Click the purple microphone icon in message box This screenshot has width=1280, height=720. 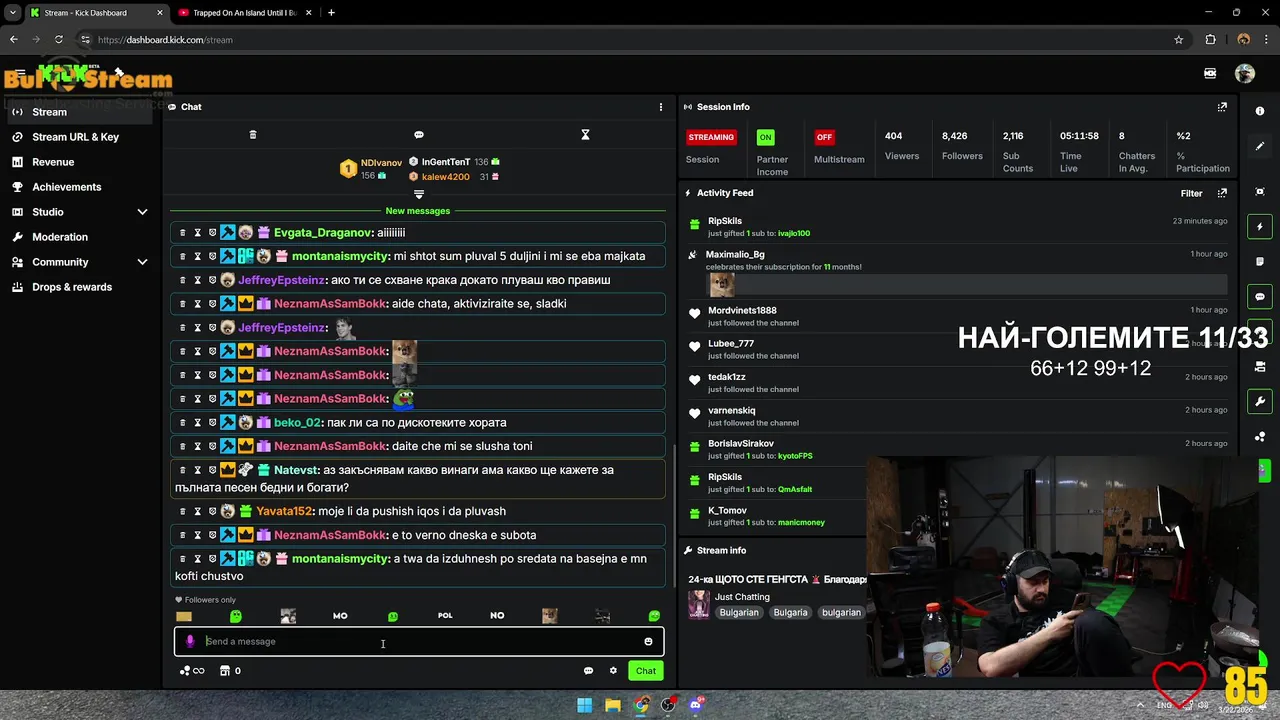click(x=190, y=642)
